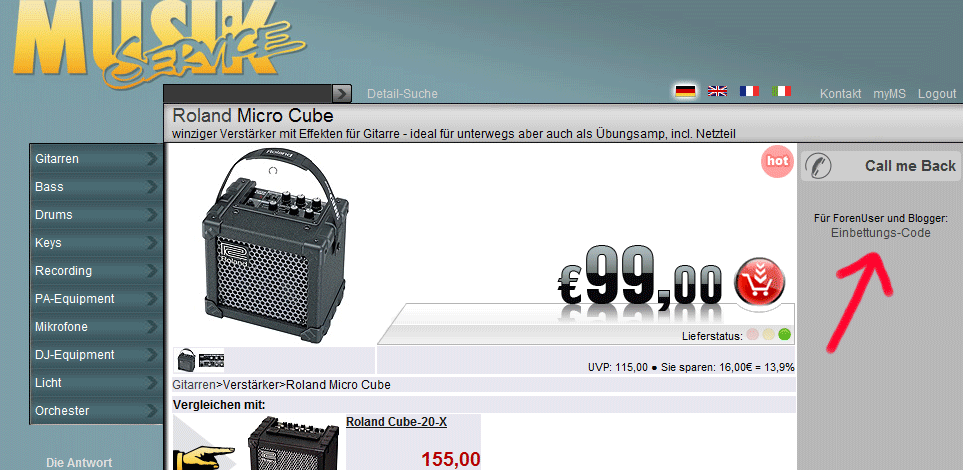The height and width of the screenshot is (470, 963).
Task: Open the Detail-Suche link
Action: 402,94
